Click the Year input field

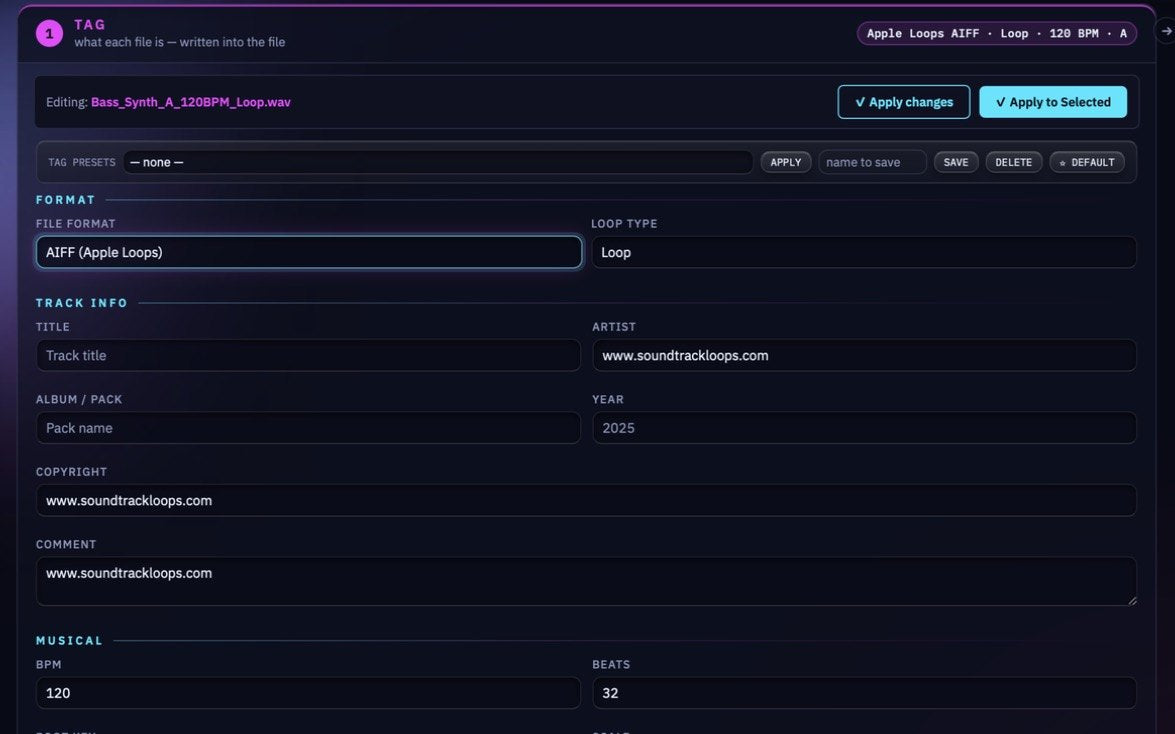tap(865, 428)
